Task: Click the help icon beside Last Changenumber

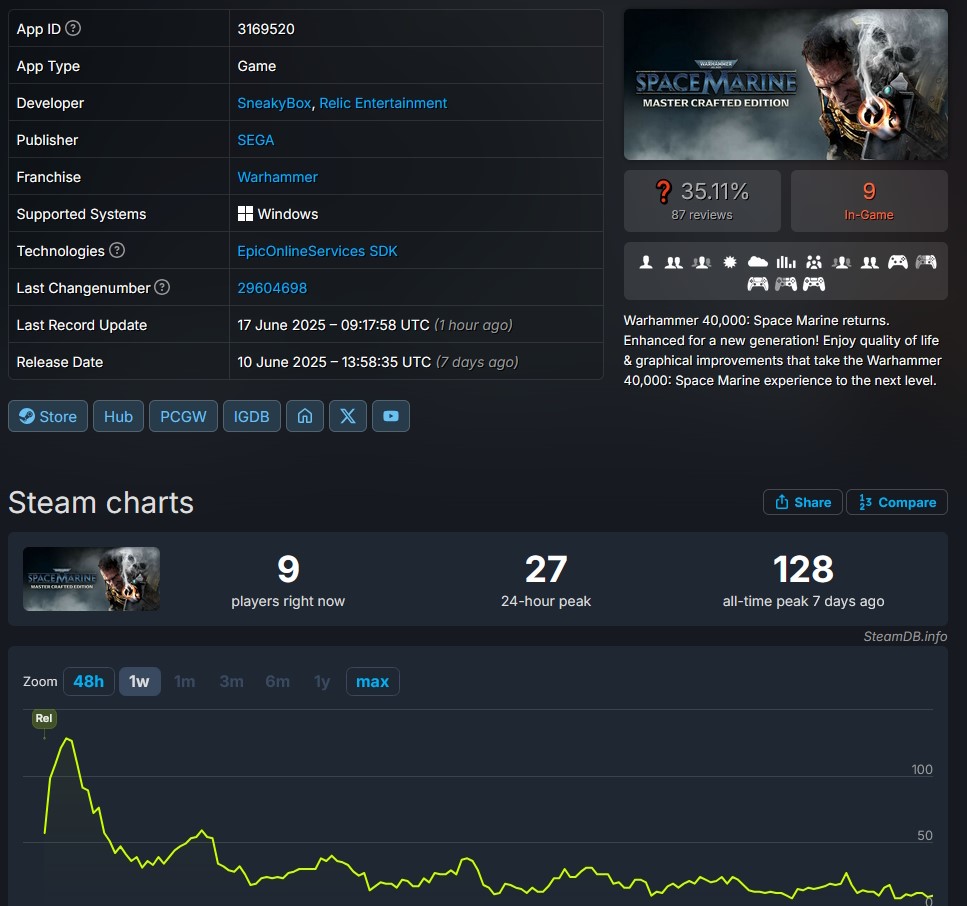Action: coord(162,287)
